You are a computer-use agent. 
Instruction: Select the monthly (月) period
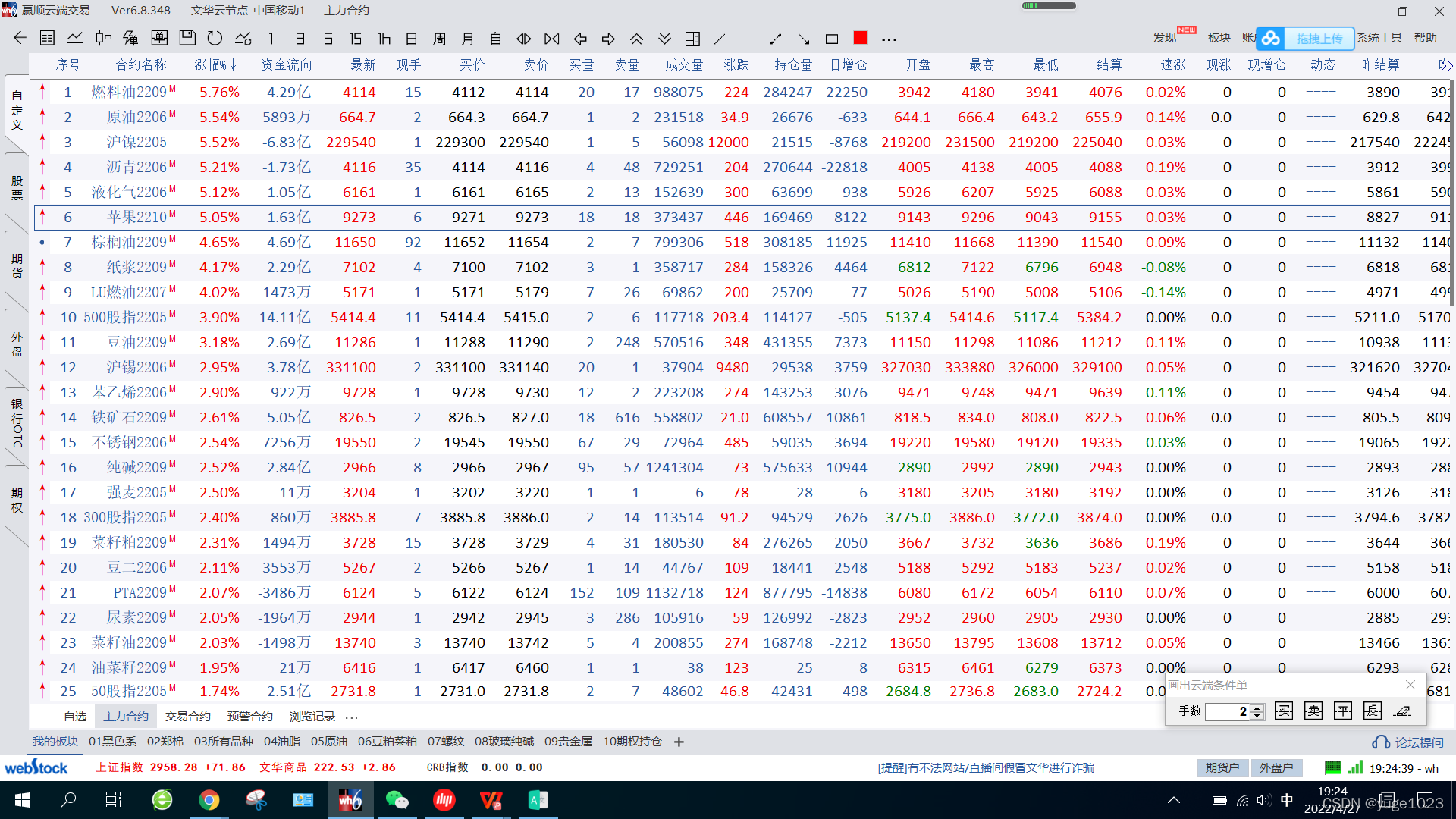[x=468, y=39]
